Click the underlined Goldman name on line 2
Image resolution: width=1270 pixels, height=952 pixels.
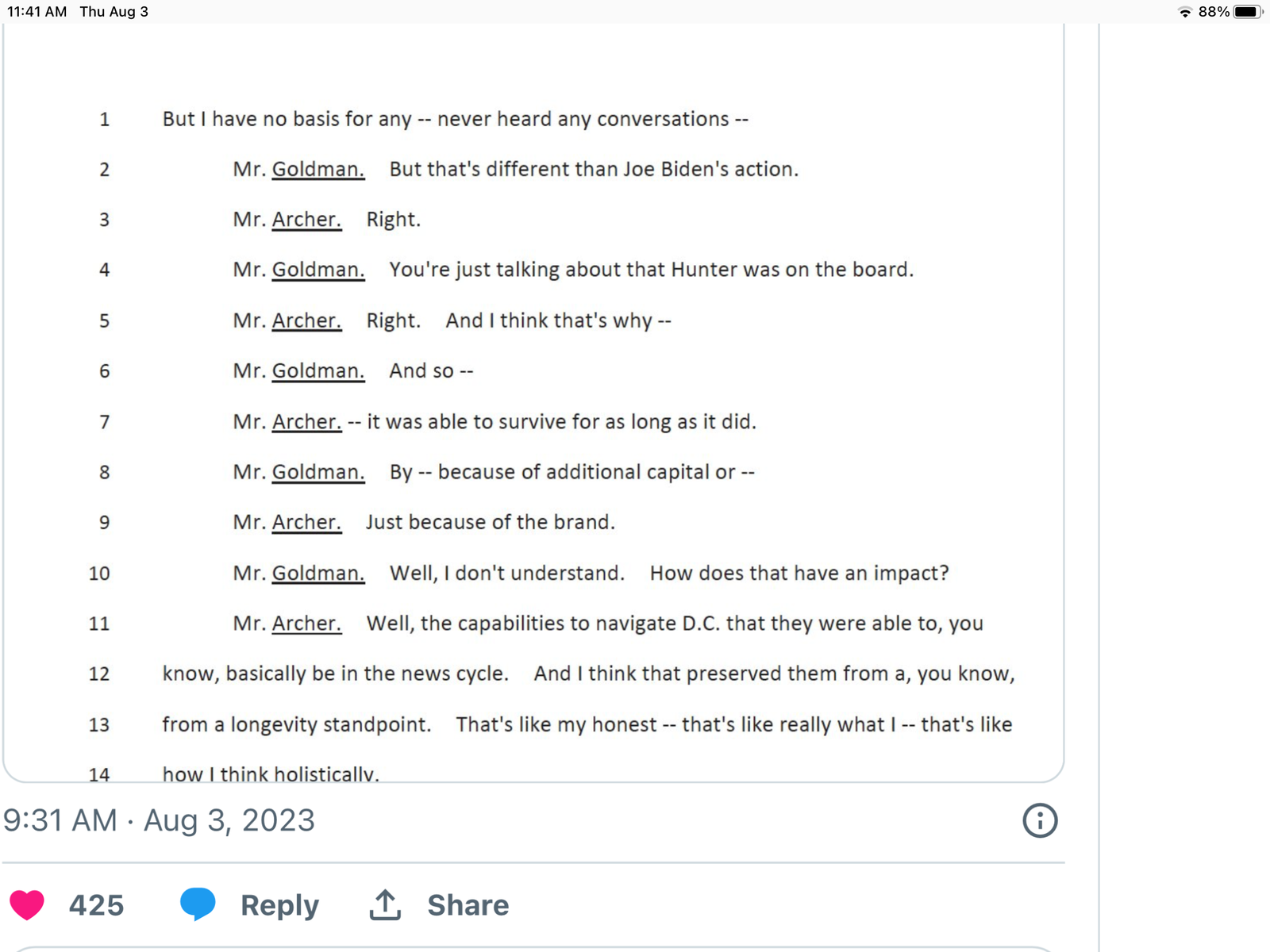(x=318, y=170)
